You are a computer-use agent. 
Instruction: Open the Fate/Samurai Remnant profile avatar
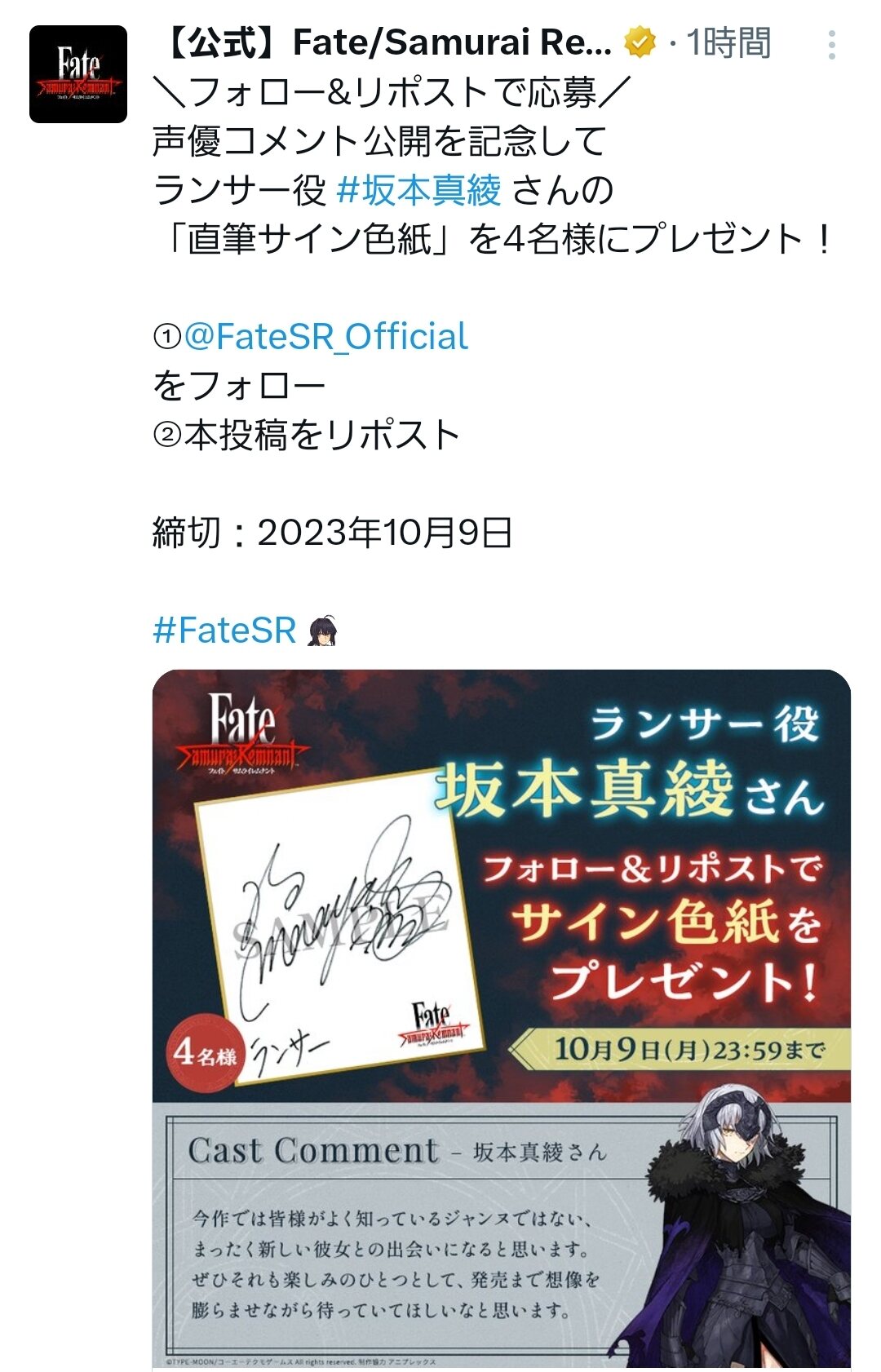coord(78,74)
